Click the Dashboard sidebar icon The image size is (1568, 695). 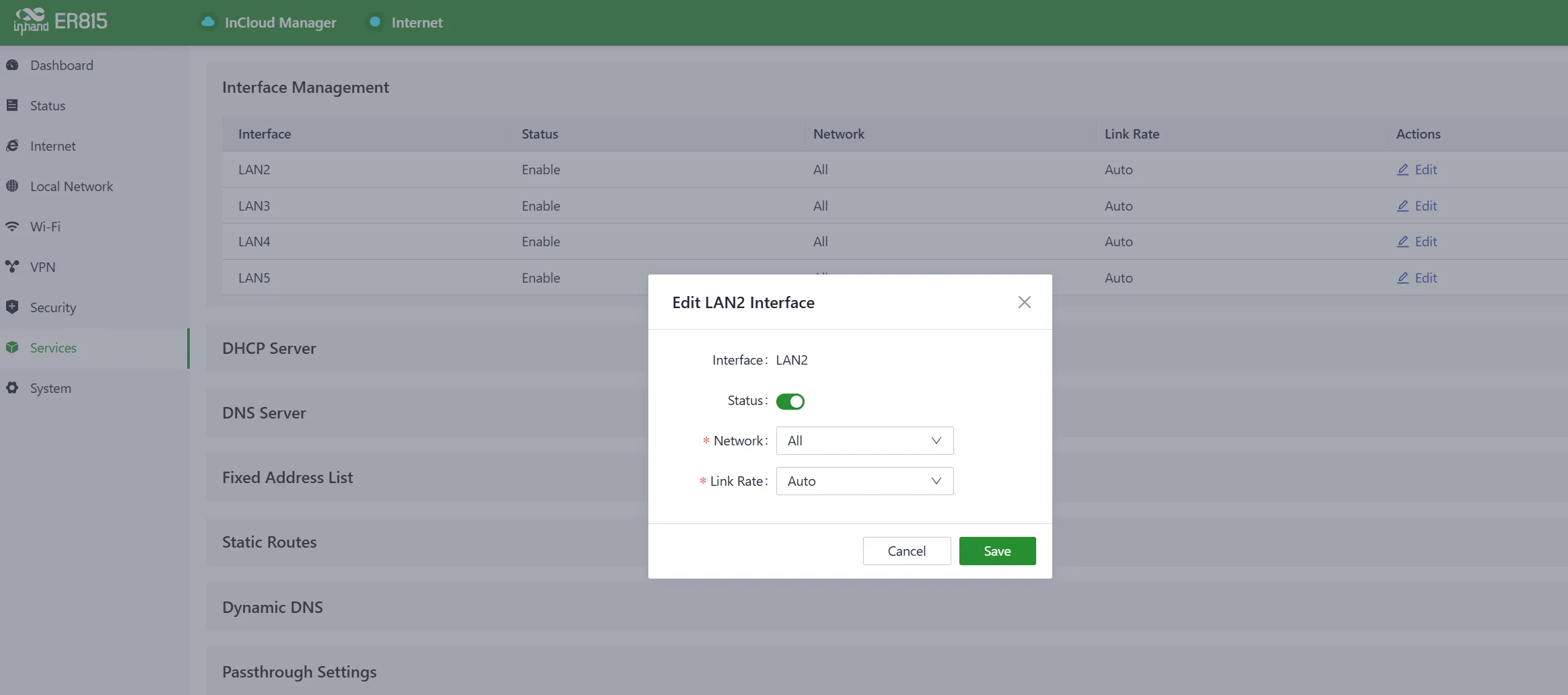[x=12, y=65]
